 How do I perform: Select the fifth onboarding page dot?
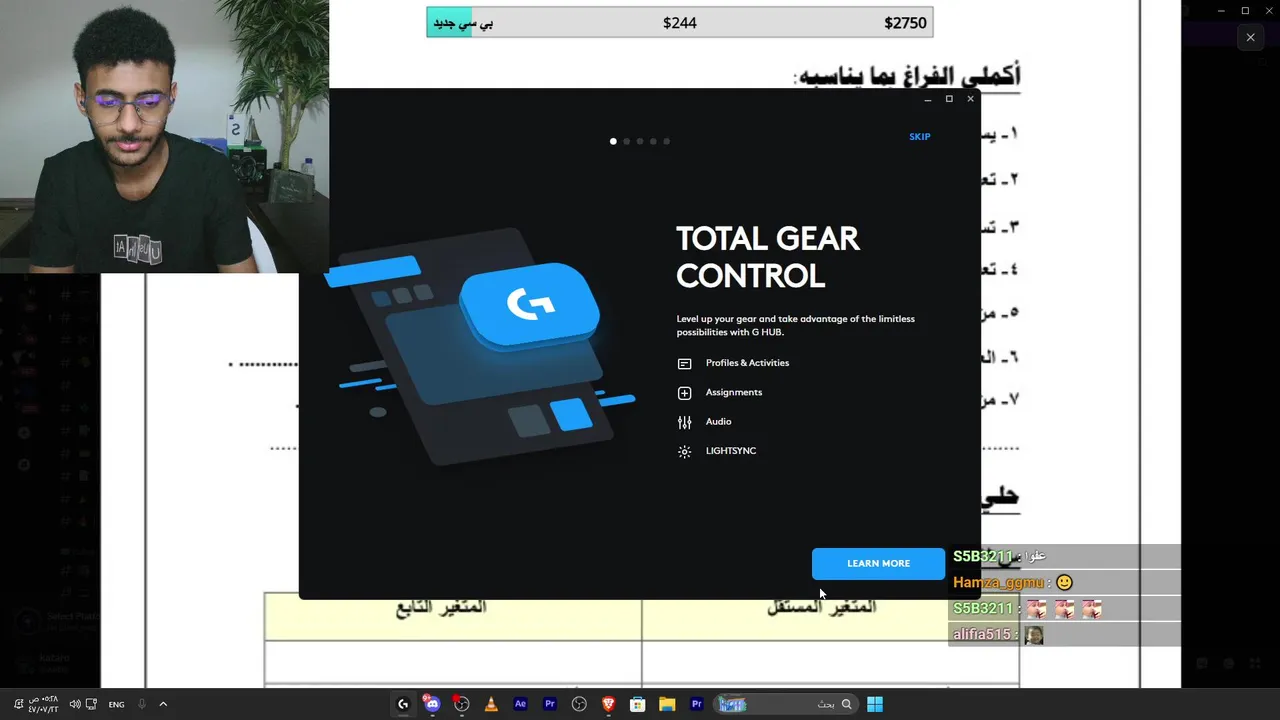667,141
